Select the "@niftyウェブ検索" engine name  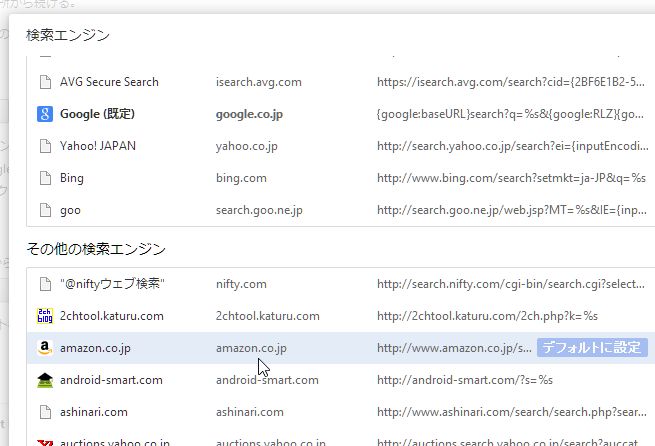point(112,284)
